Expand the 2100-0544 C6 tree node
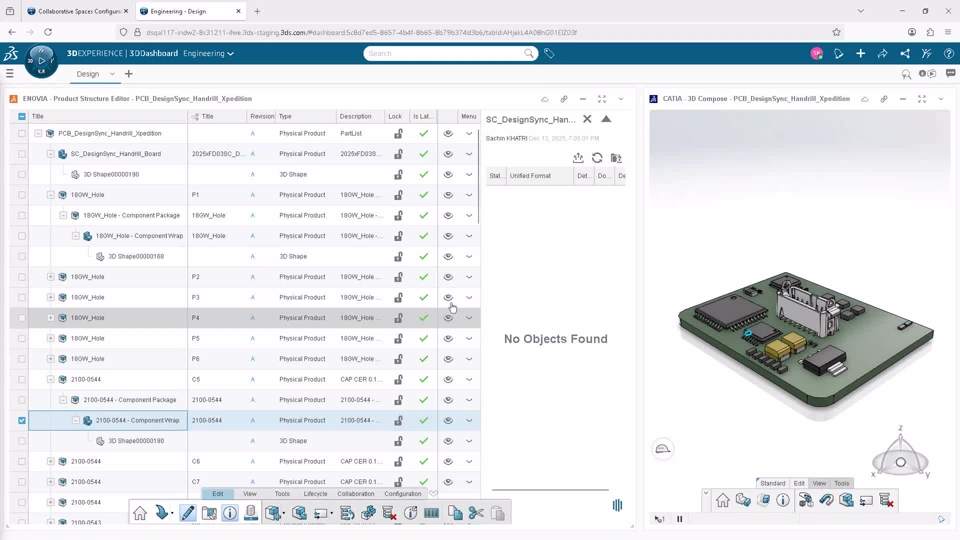The width and height of the screenshot is (960, 540). click(51, 462)
